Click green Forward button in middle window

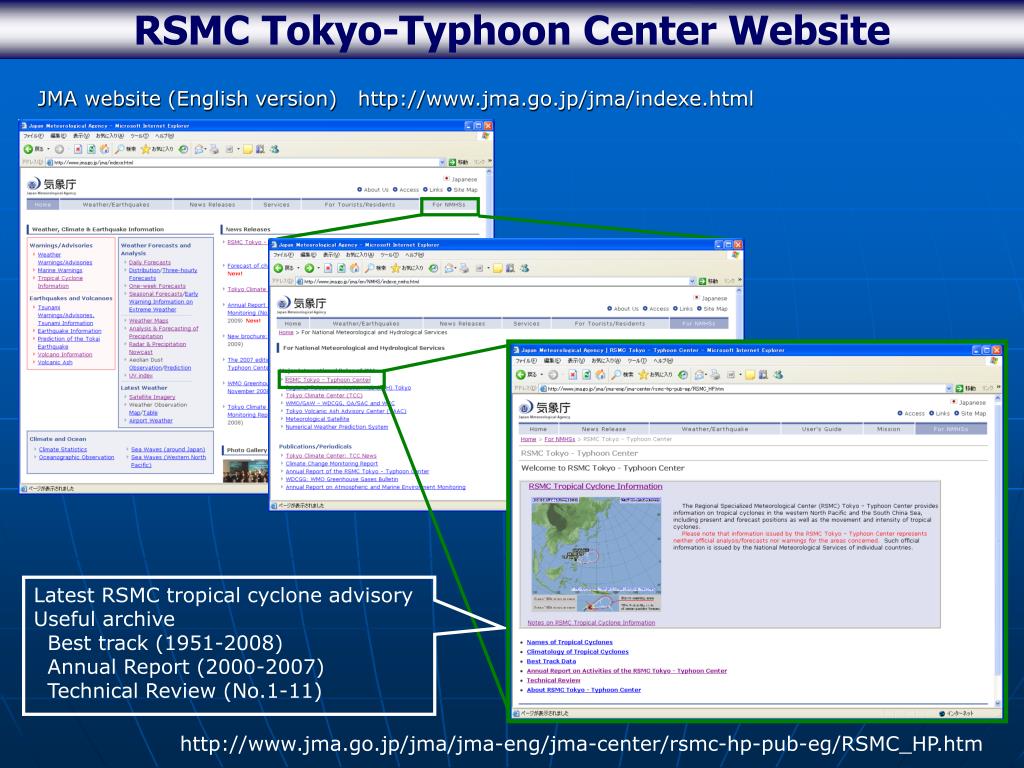tap(310, 268)
